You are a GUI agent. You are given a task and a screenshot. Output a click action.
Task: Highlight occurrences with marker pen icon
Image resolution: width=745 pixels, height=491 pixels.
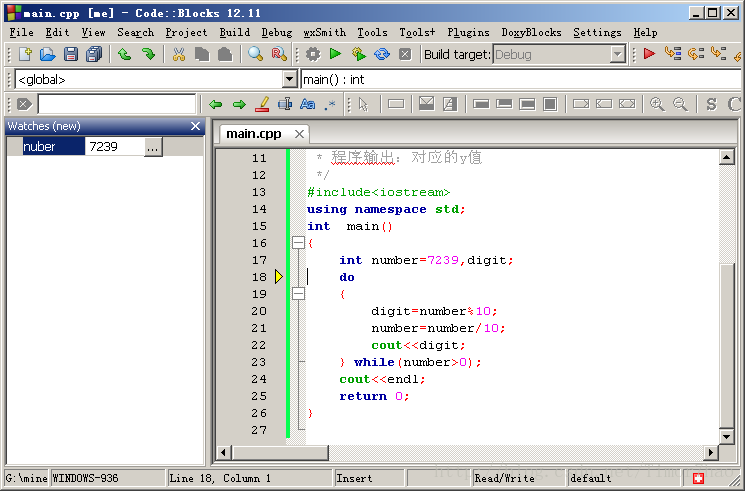tap(262, 104)
